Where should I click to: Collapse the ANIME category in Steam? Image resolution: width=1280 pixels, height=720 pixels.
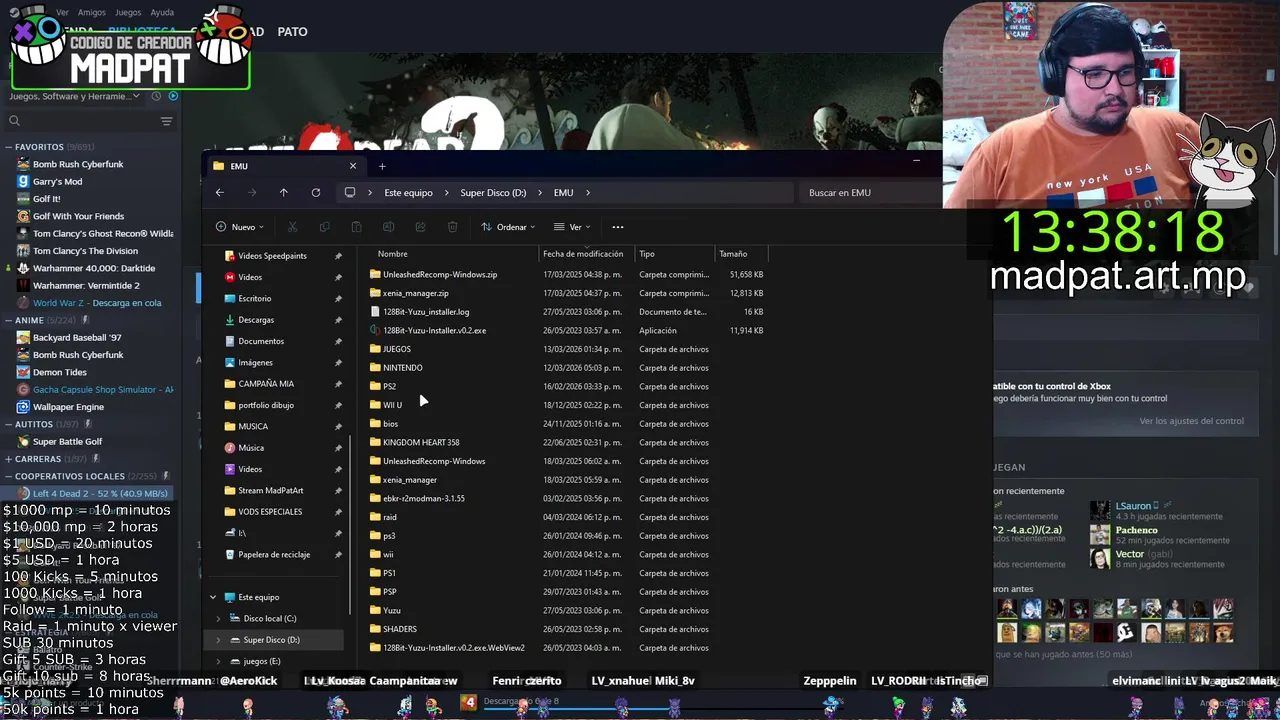(8, 320)
